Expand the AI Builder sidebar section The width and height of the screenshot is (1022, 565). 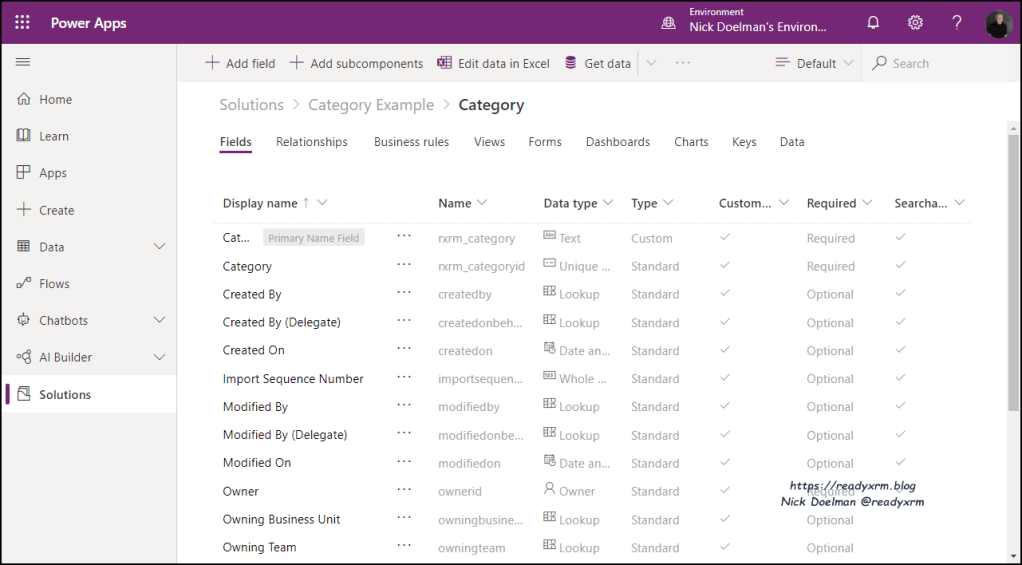click(x=159, y=357)
